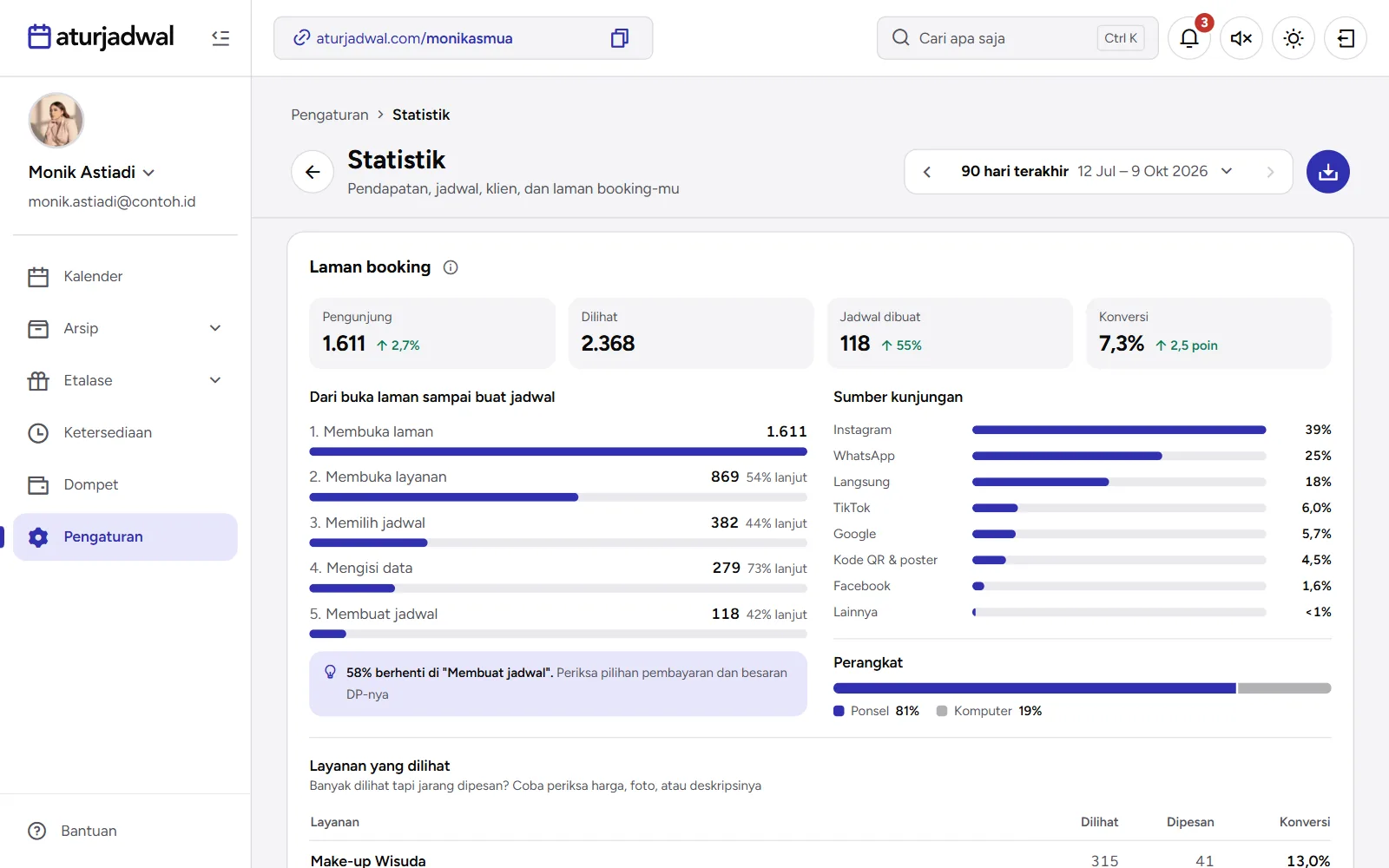Collapse the sidebar with the menu icon
This screenshot has height=868, width=1389.
221,38
